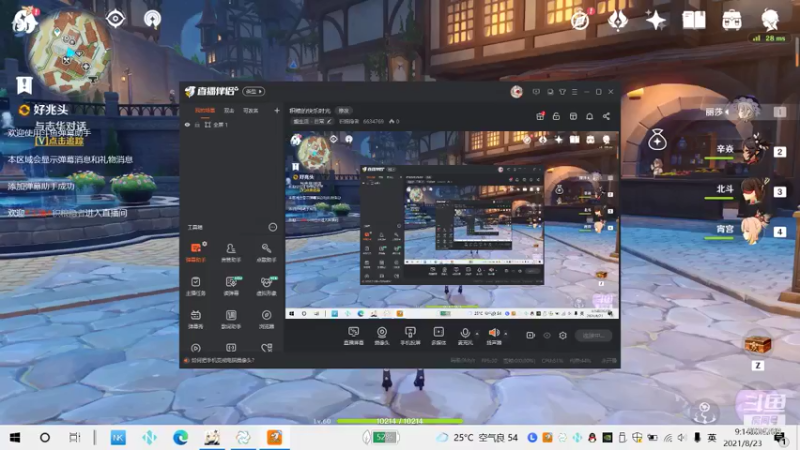Open the weather widget showing 25°C

pos(477,438)
